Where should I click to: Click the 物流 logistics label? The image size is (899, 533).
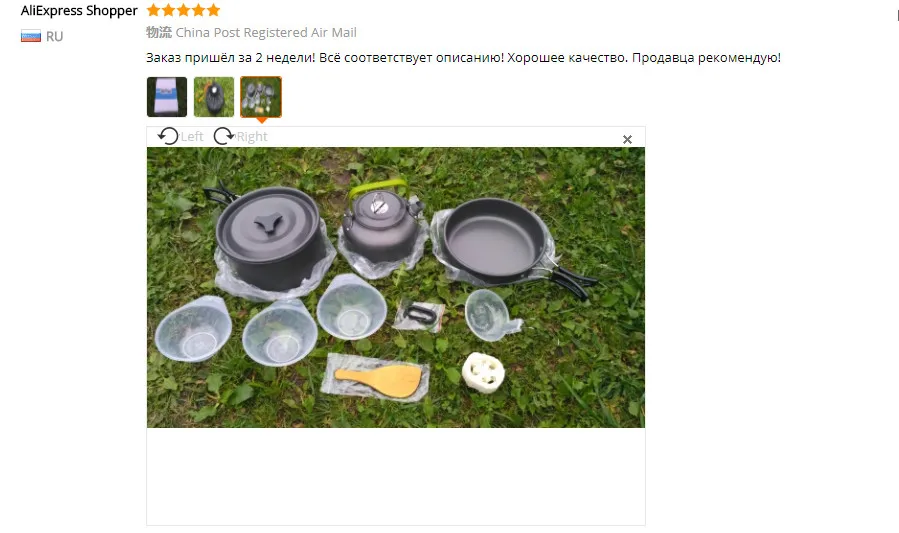159,33
